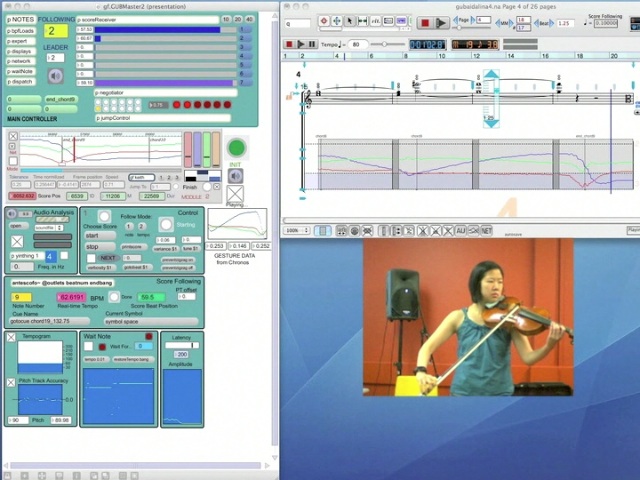
Task: Click the NET icon in bottom score toolbar
Action: pos(487,230)
